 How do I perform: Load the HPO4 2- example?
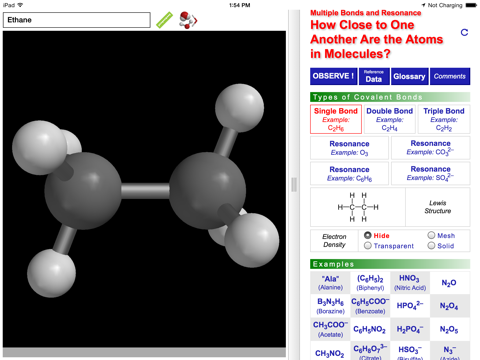pos(410,306)
